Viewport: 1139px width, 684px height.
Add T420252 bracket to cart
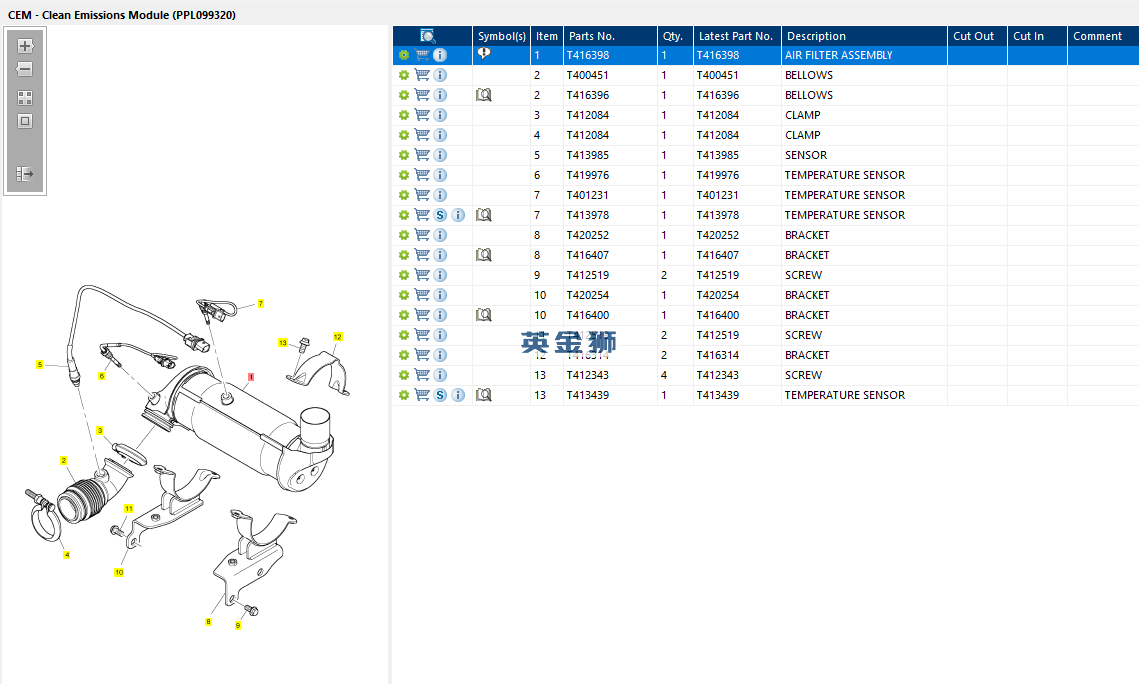tap(422, 235)
